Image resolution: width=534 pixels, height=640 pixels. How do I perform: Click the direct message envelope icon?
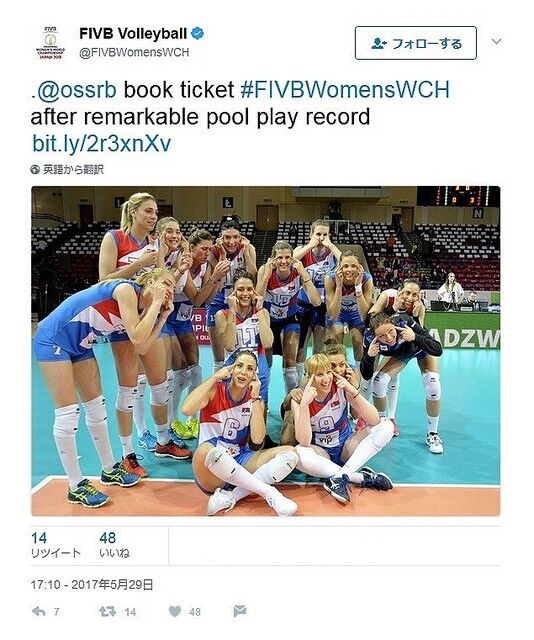(240, 611)
